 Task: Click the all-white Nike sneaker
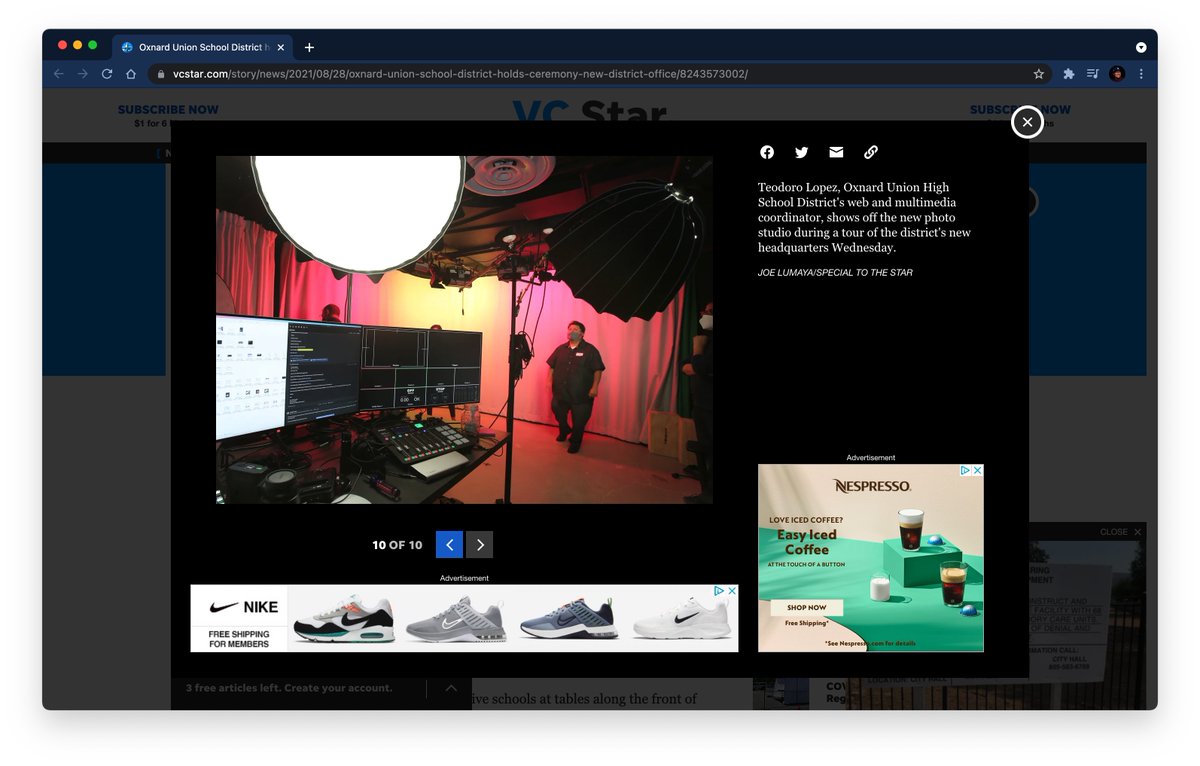[x=682, y=620]
